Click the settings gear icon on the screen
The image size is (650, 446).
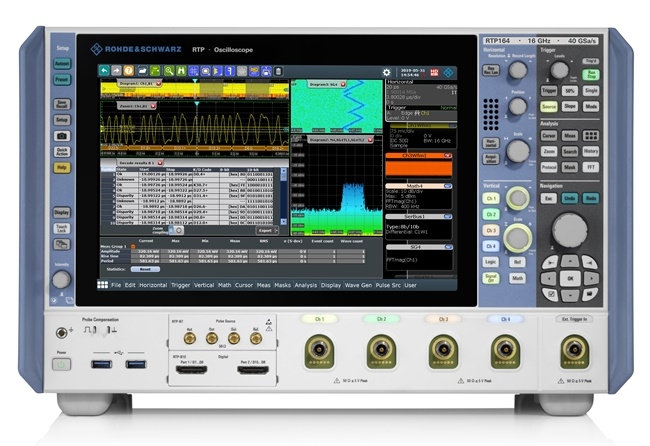tap(386, 72)
